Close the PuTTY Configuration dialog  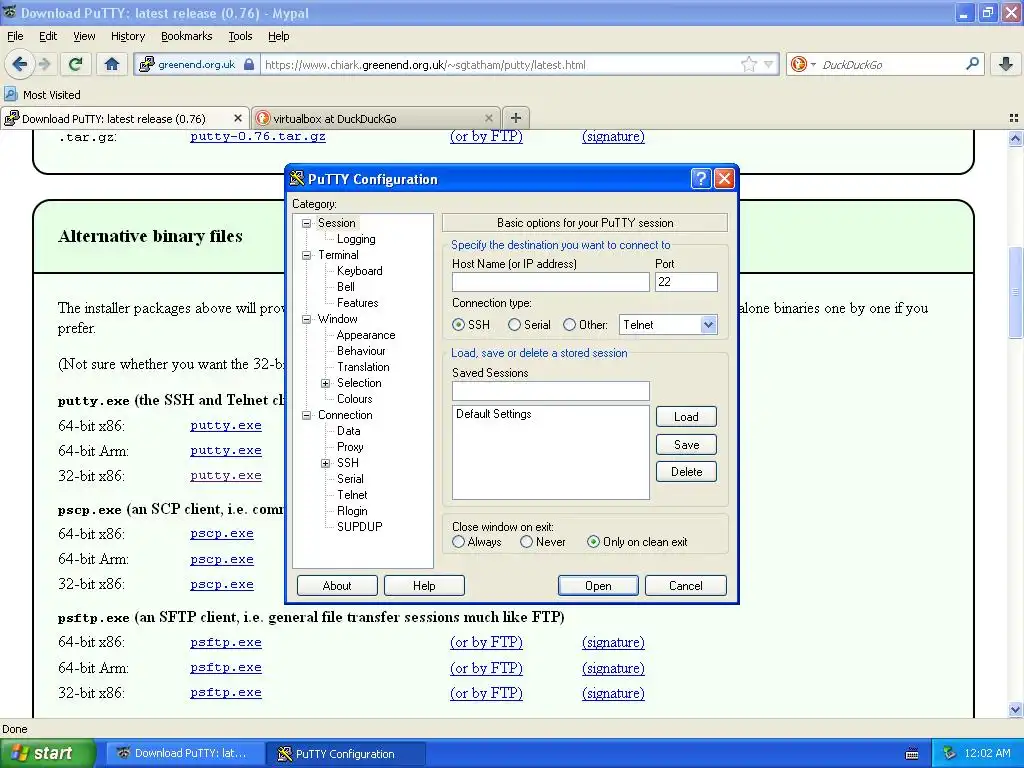pyautogui.click(x=724, y=179)
